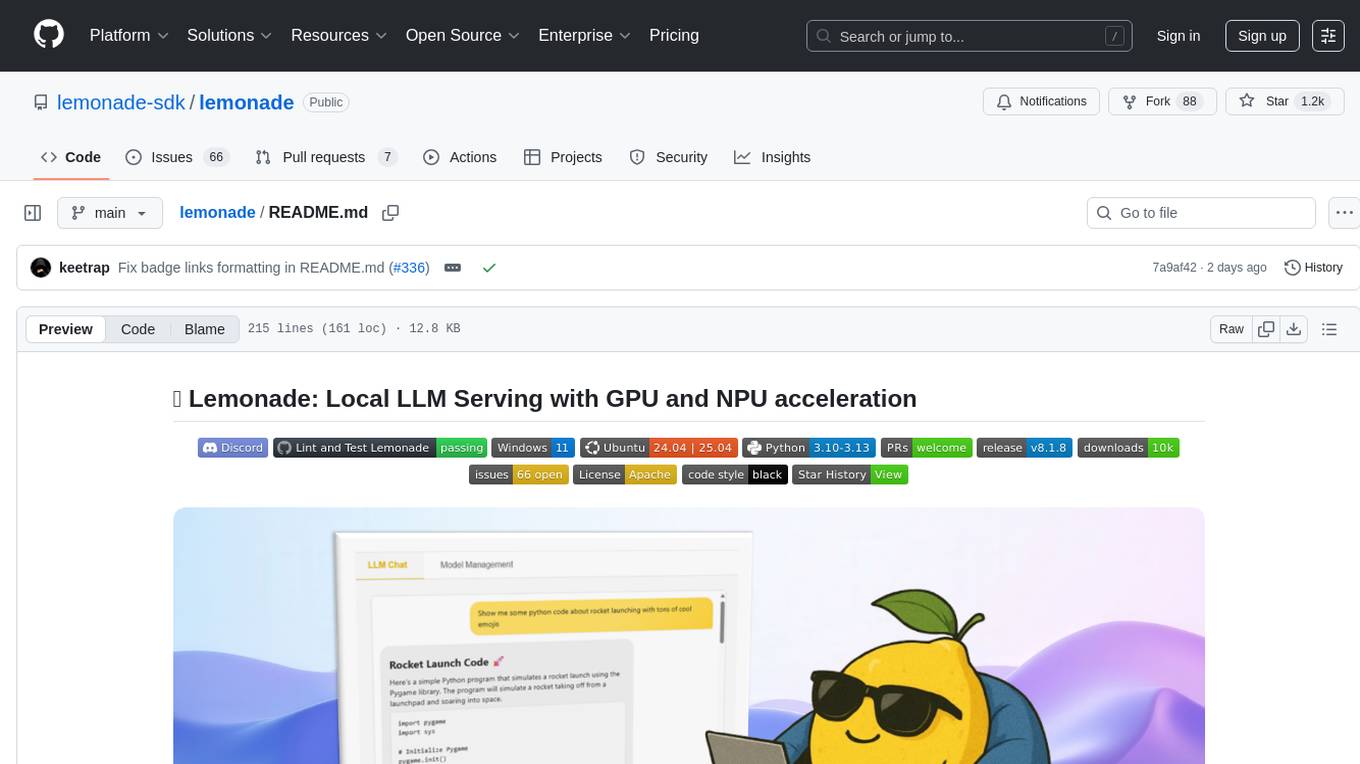Open the Lemonade app screenshot image

[x=689, y=636]
